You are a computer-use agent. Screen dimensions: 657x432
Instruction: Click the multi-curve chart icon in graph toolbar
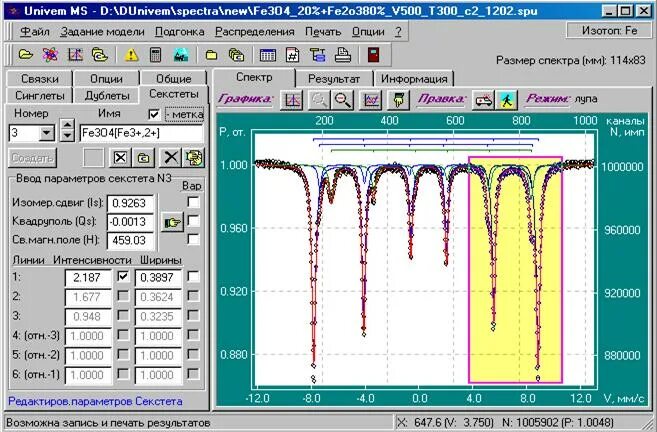click(371, 100)
